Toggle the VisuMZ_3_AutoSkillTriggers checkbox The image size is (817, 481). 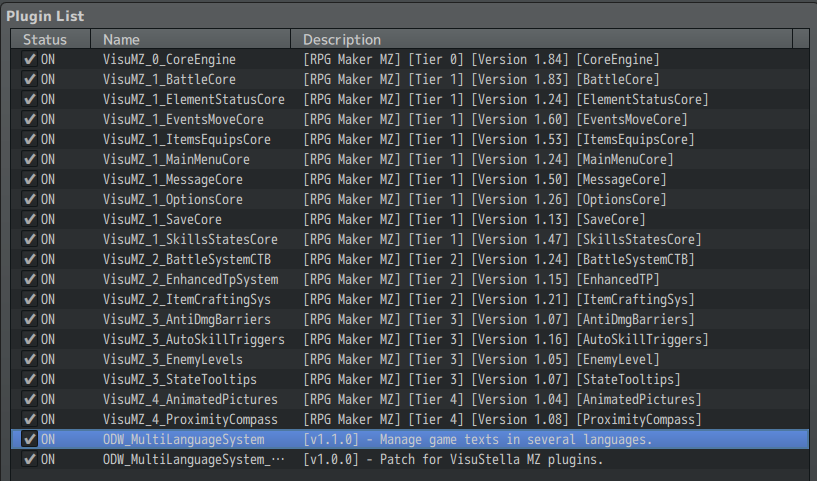[x=30, y=339]
